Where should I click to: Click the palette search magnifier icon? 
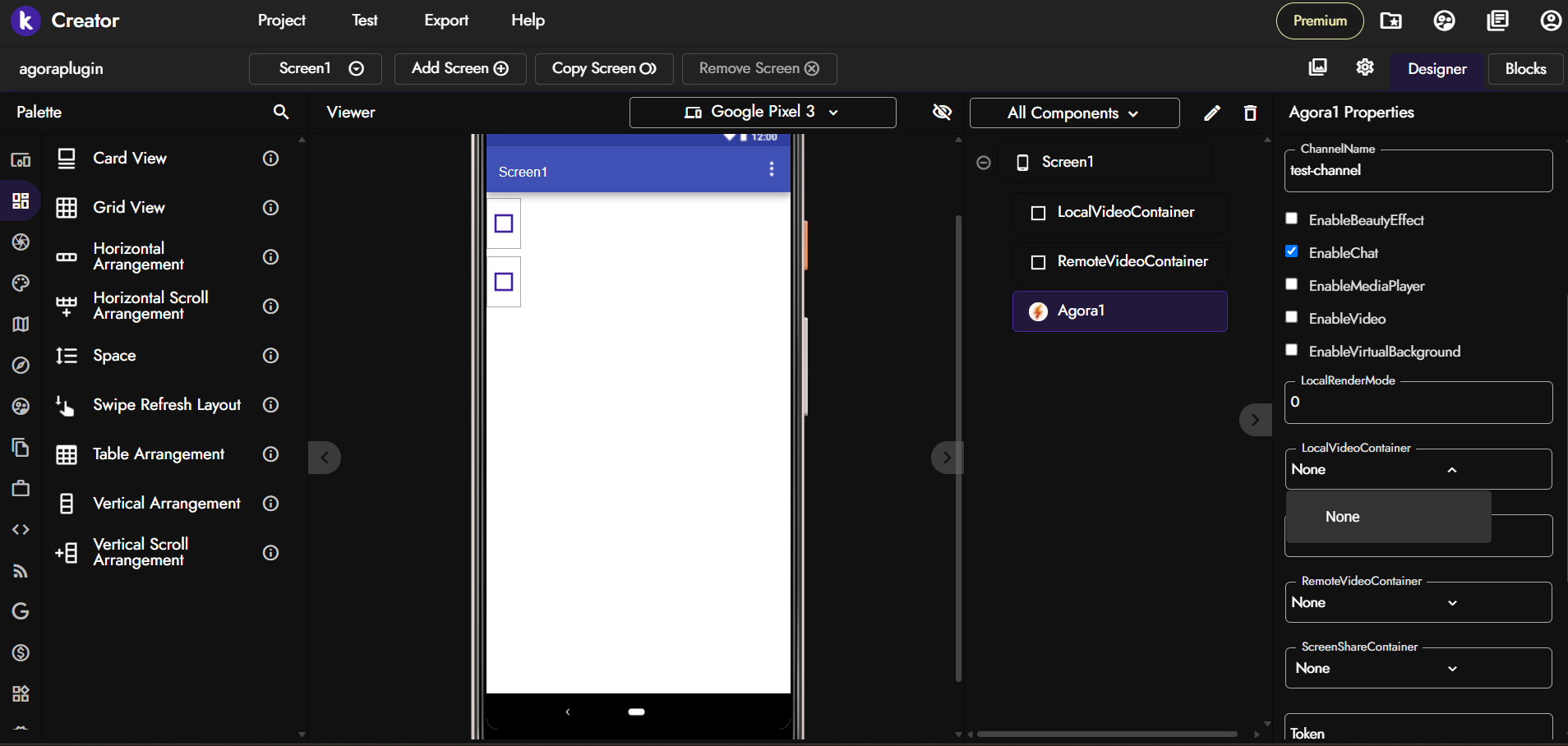pos(281,113)
